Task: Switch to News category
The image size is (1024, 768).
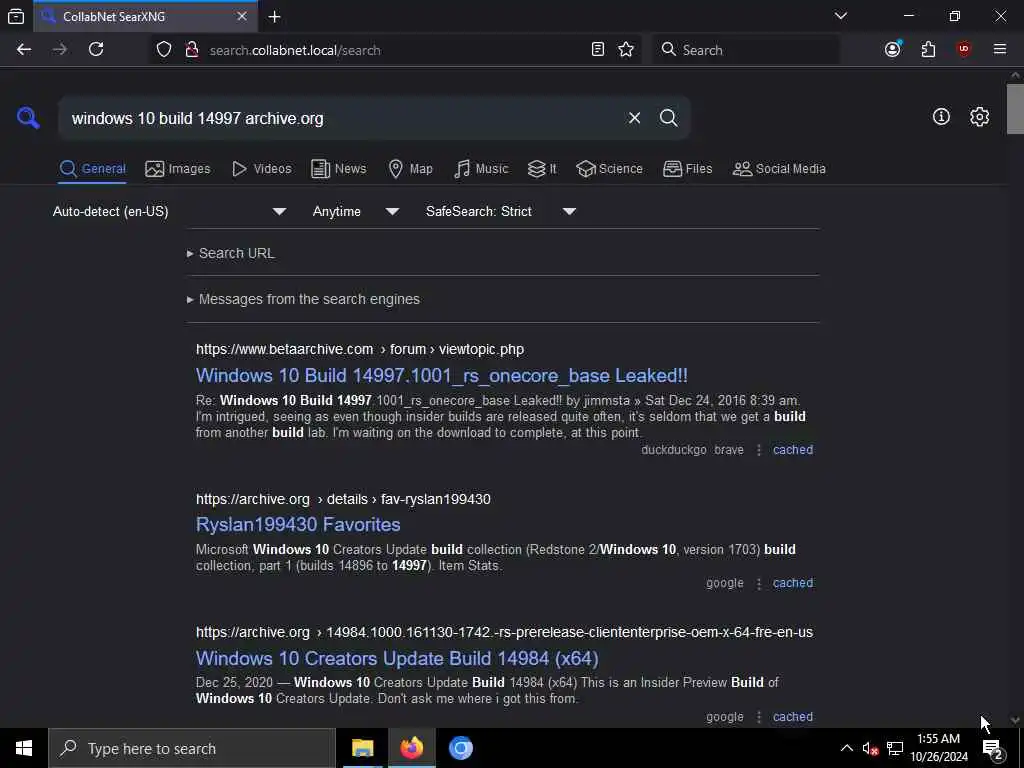Action: [x=338, y=168]
